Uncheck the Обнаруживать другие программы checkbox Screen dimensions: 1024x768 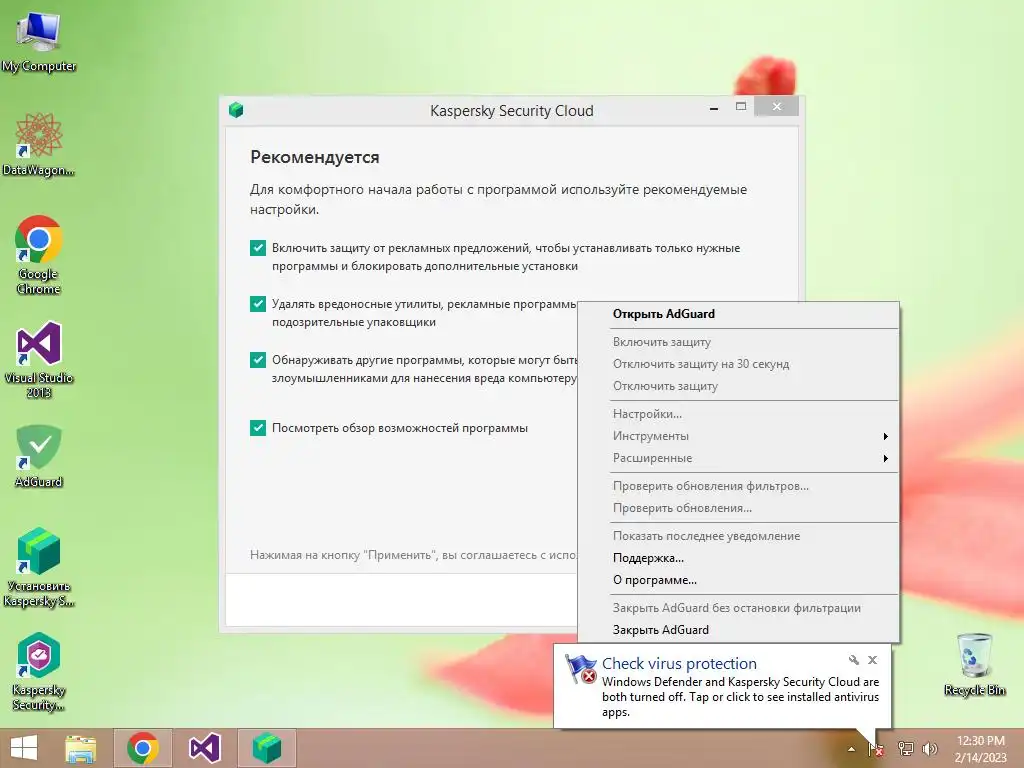pos(258,360)
